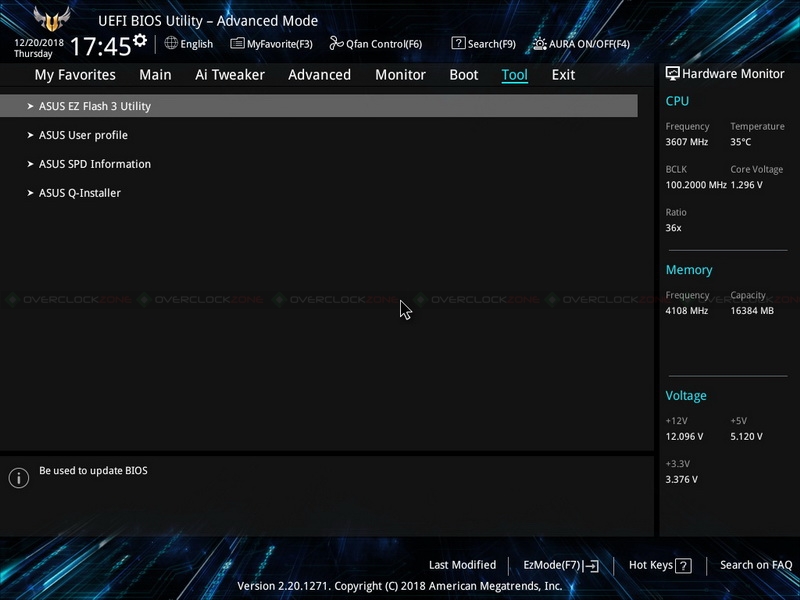Click Last Modified button

tap(462, 565)
